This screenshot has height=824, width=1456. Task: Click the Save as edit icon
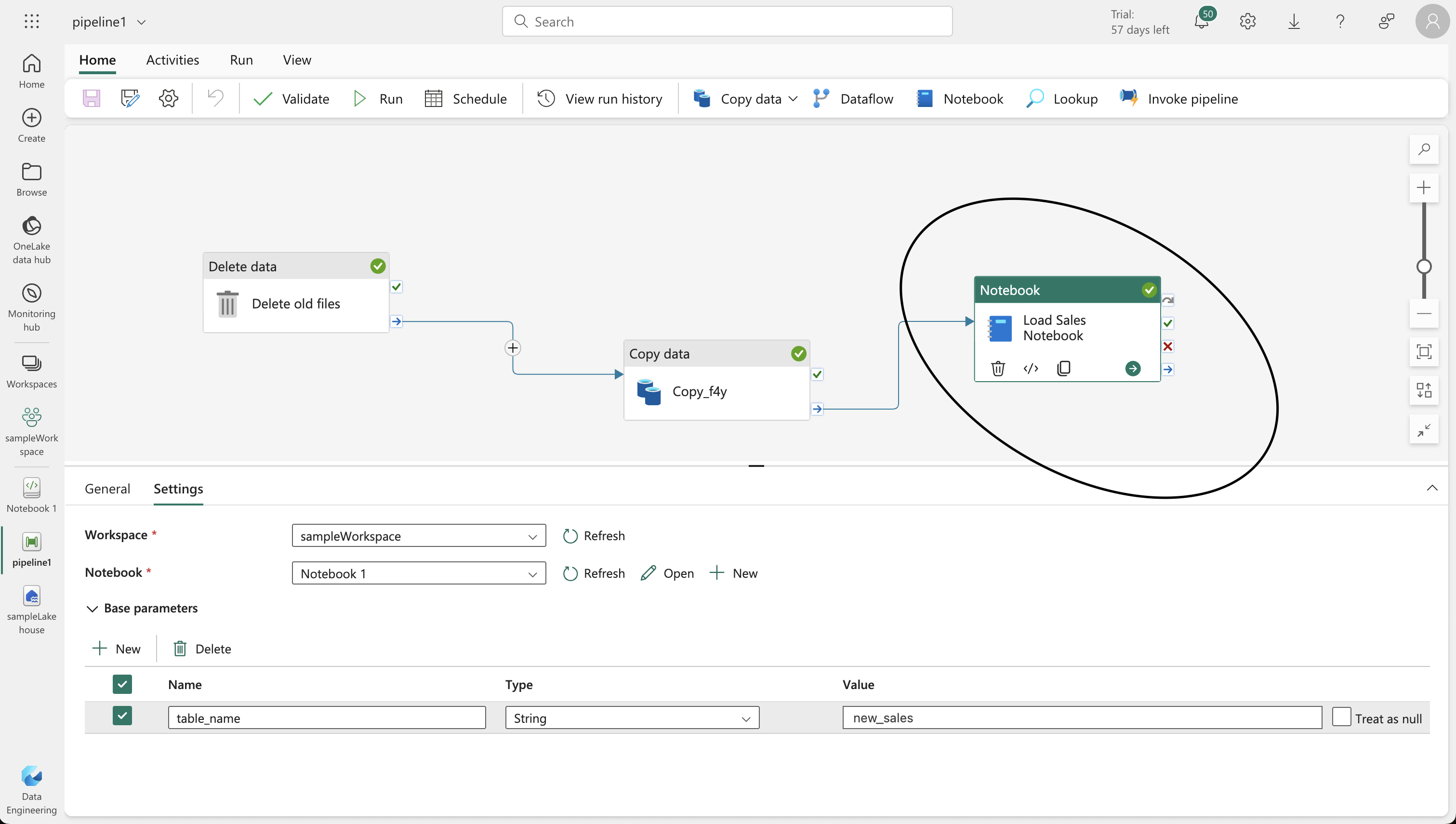(x=130, y=98)
